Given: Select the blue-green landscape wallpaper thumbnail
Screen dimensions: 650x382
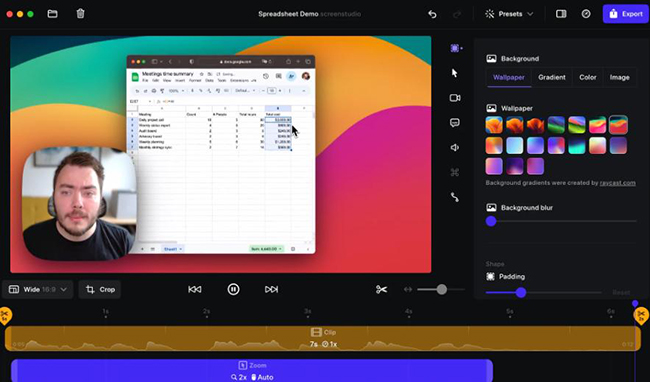Looking at the screenshot, I should [556, 125].
